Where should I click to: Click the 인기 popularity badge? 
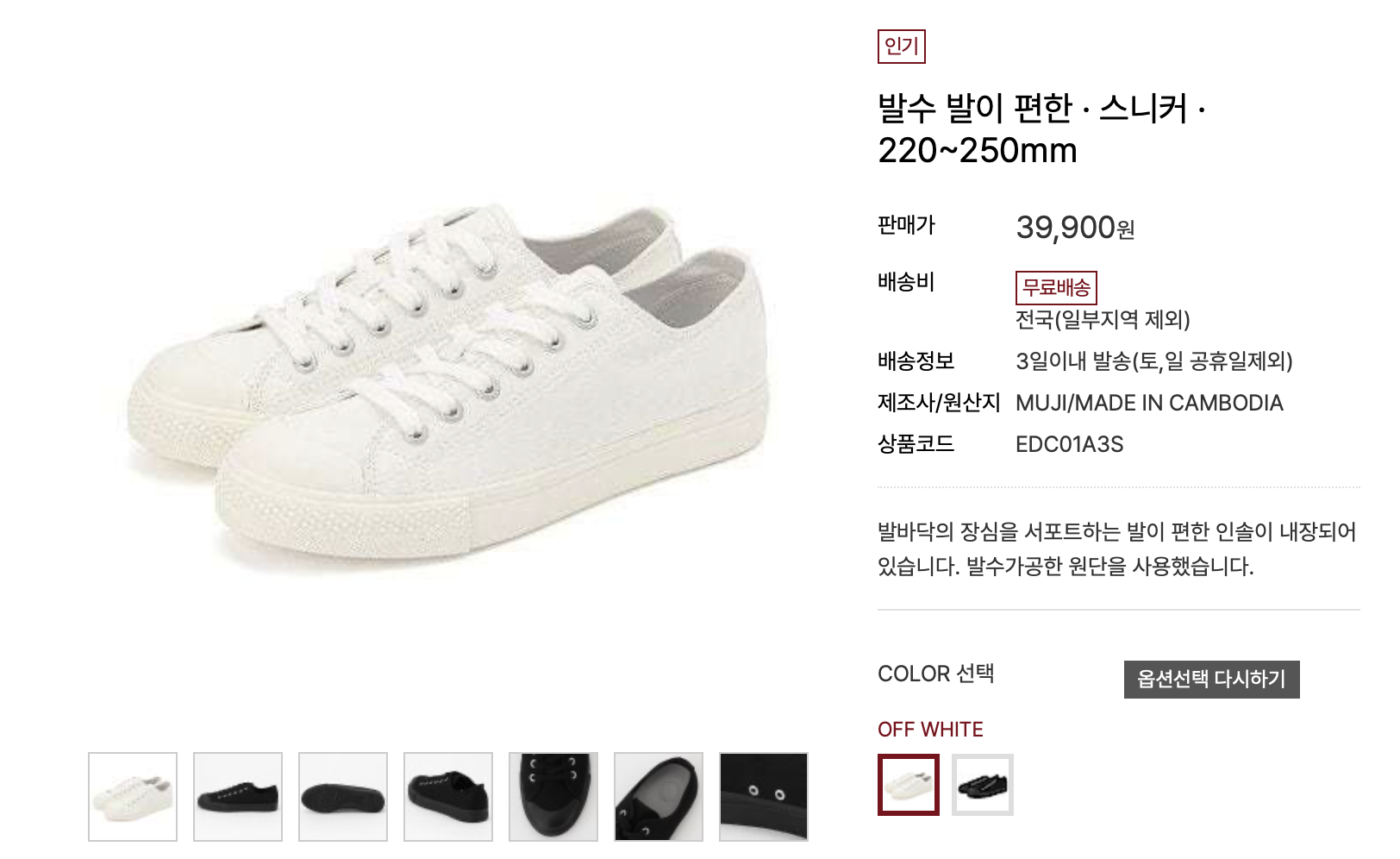(902, 47)
